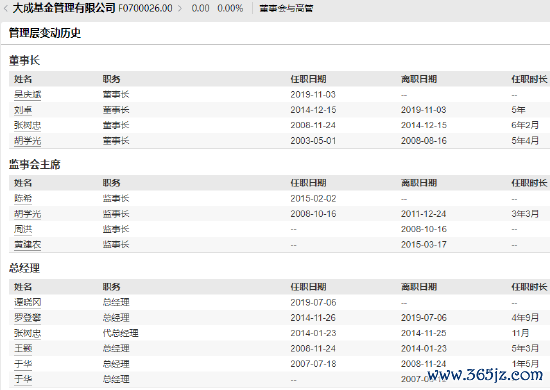Open 于华 link in the last 总经理 row
This screenshot has height=390, width=550.
pyautogui.click(x=23, y=379)
